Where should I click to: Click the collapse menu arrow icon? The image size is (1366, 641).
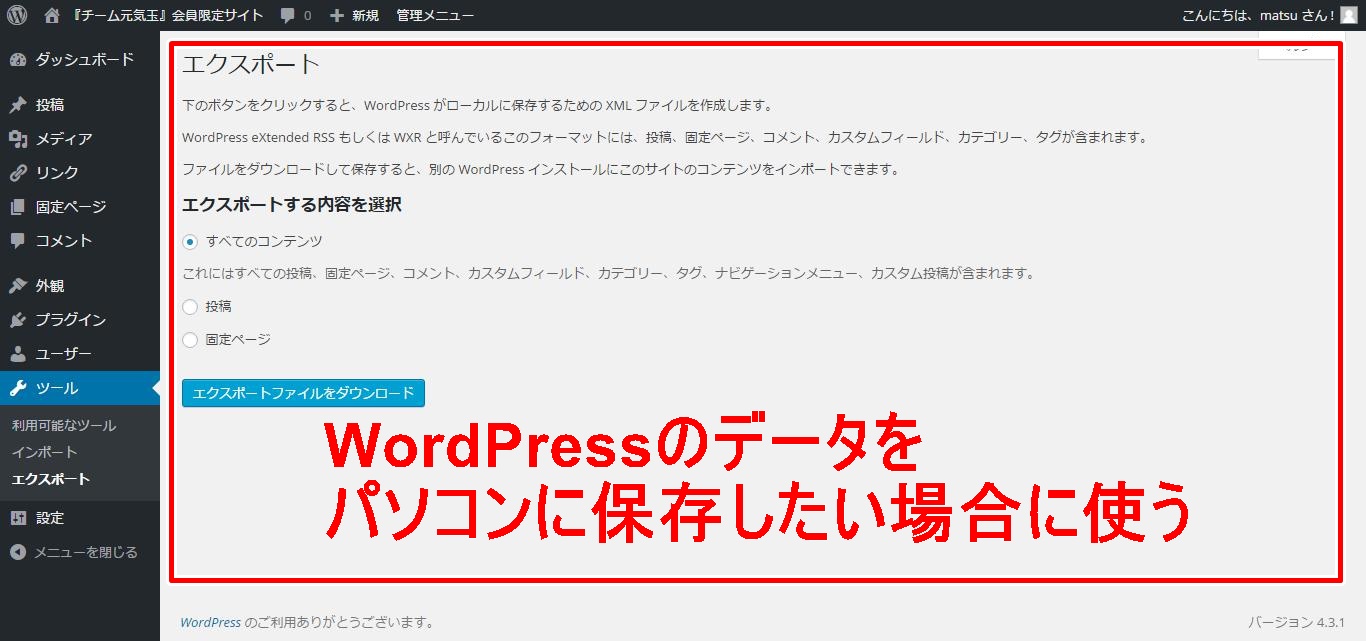(x=17, y=552)
